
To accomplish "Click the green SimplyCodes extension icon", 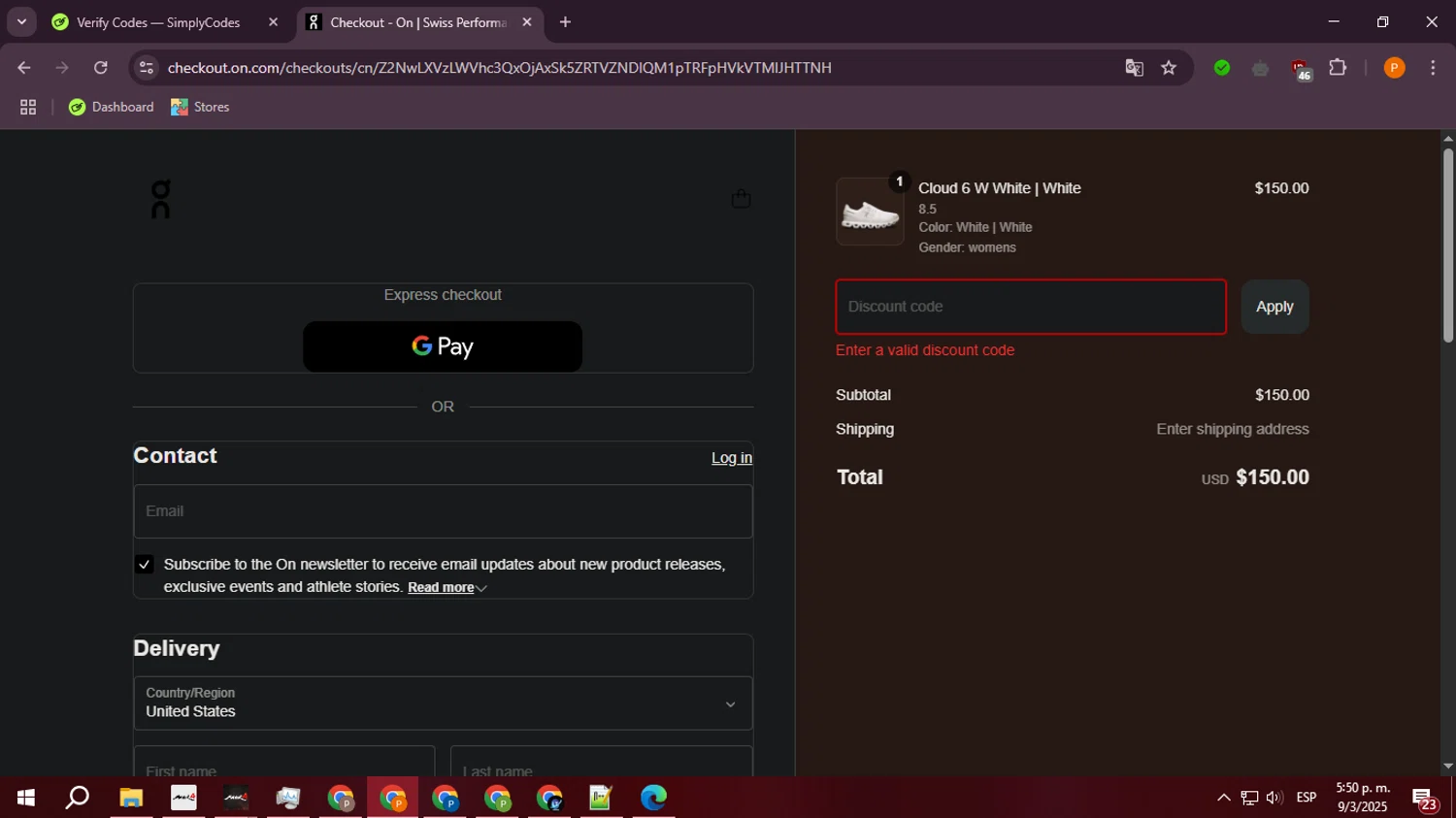I will (x=1222, y=68).
